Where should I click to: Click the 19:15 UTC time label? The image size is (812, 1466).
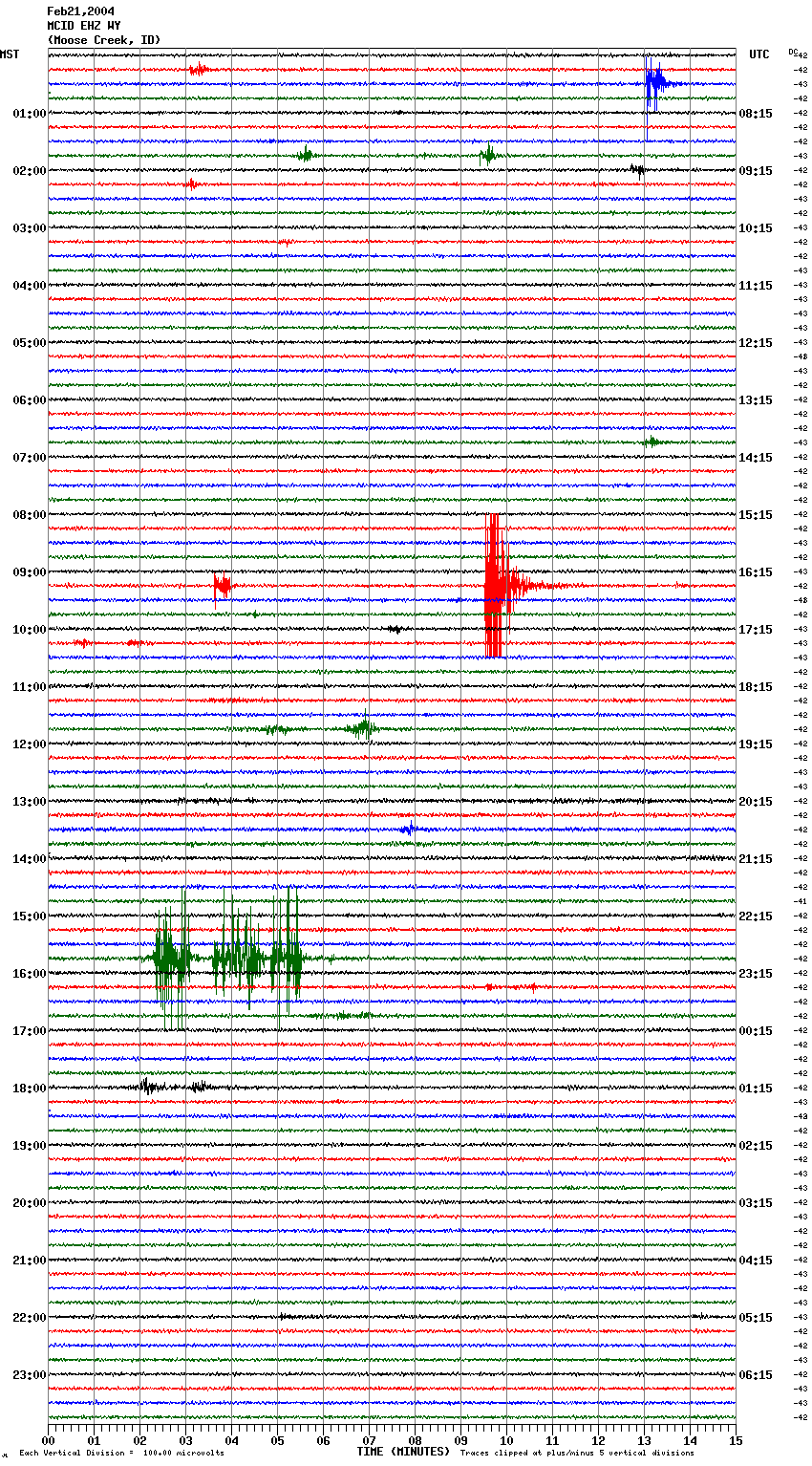click(x=756, y=744)
